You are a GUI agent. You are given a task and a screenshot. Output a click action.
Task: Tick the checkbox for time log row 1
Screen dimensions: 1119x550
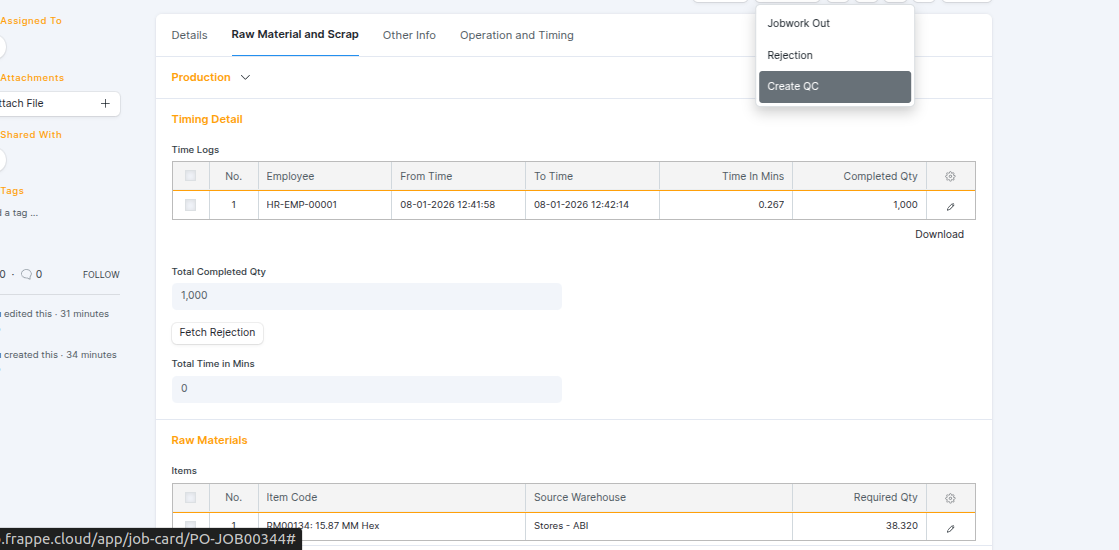click(190, 205)
